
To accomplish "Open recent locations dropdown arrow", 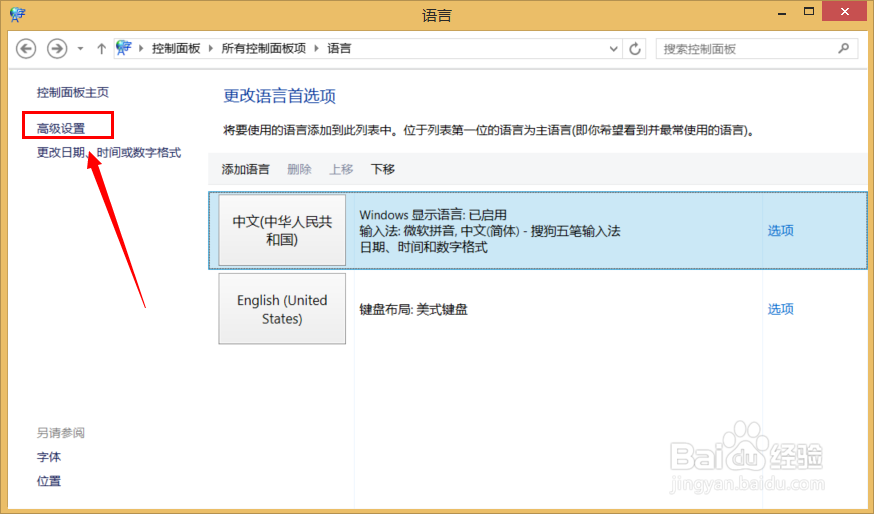I will pyautogui.click(x=80, y=49).
